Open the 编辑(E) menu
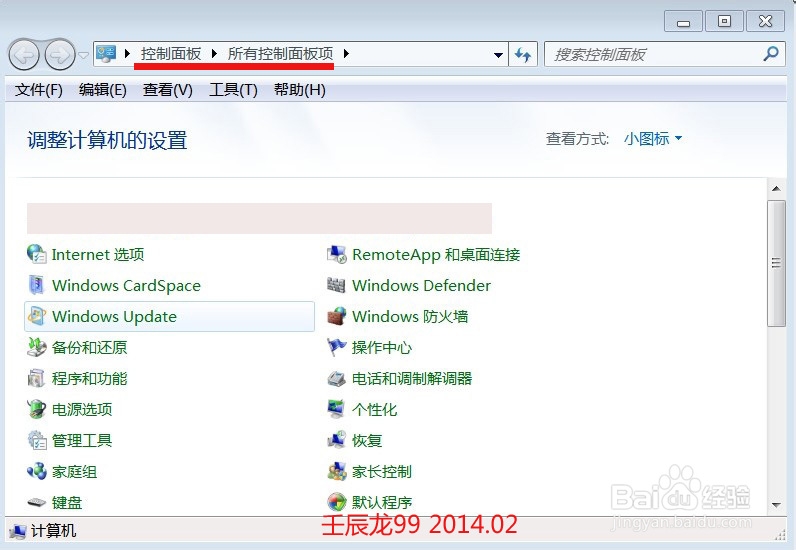 pos(103,90)
